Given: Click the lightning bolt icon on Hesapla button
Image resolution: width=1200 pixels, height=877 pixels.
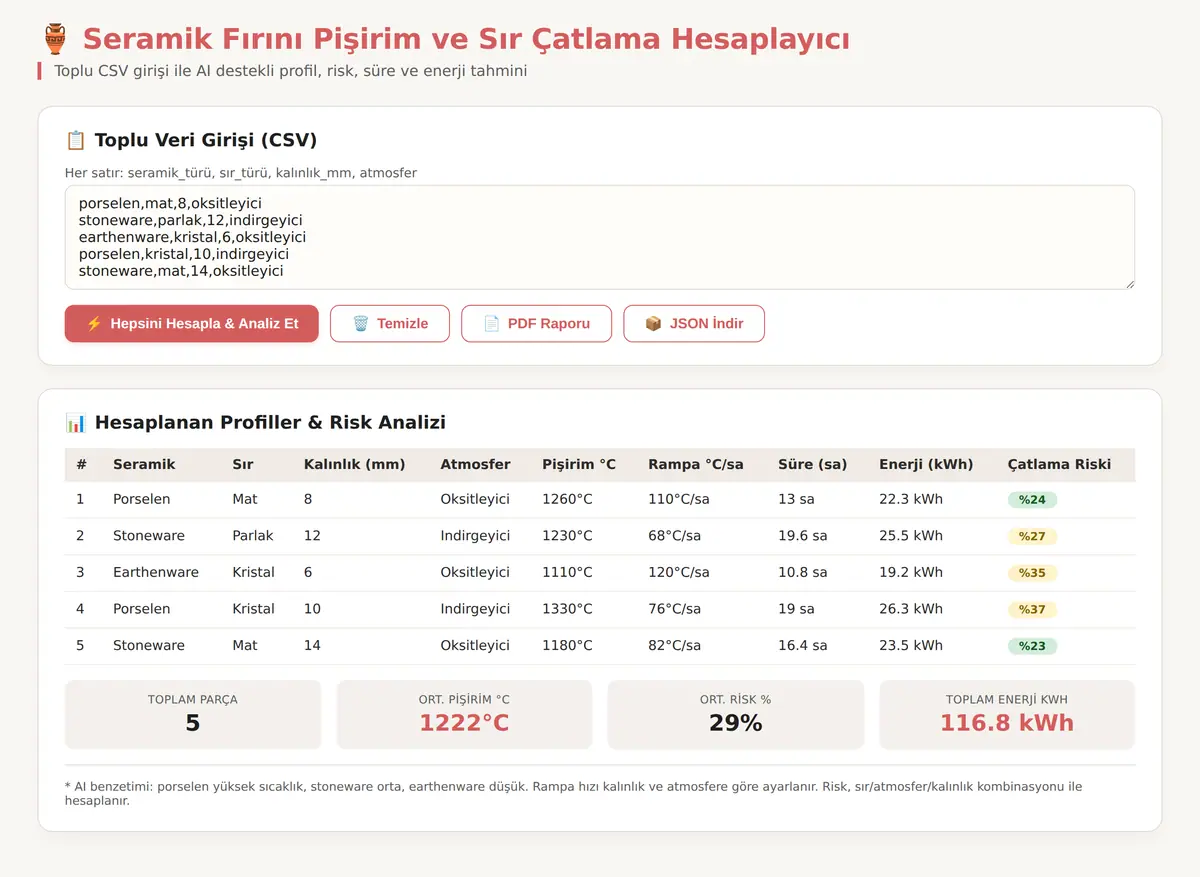Looking at the screenshot, I should click(x=94, y=324).
